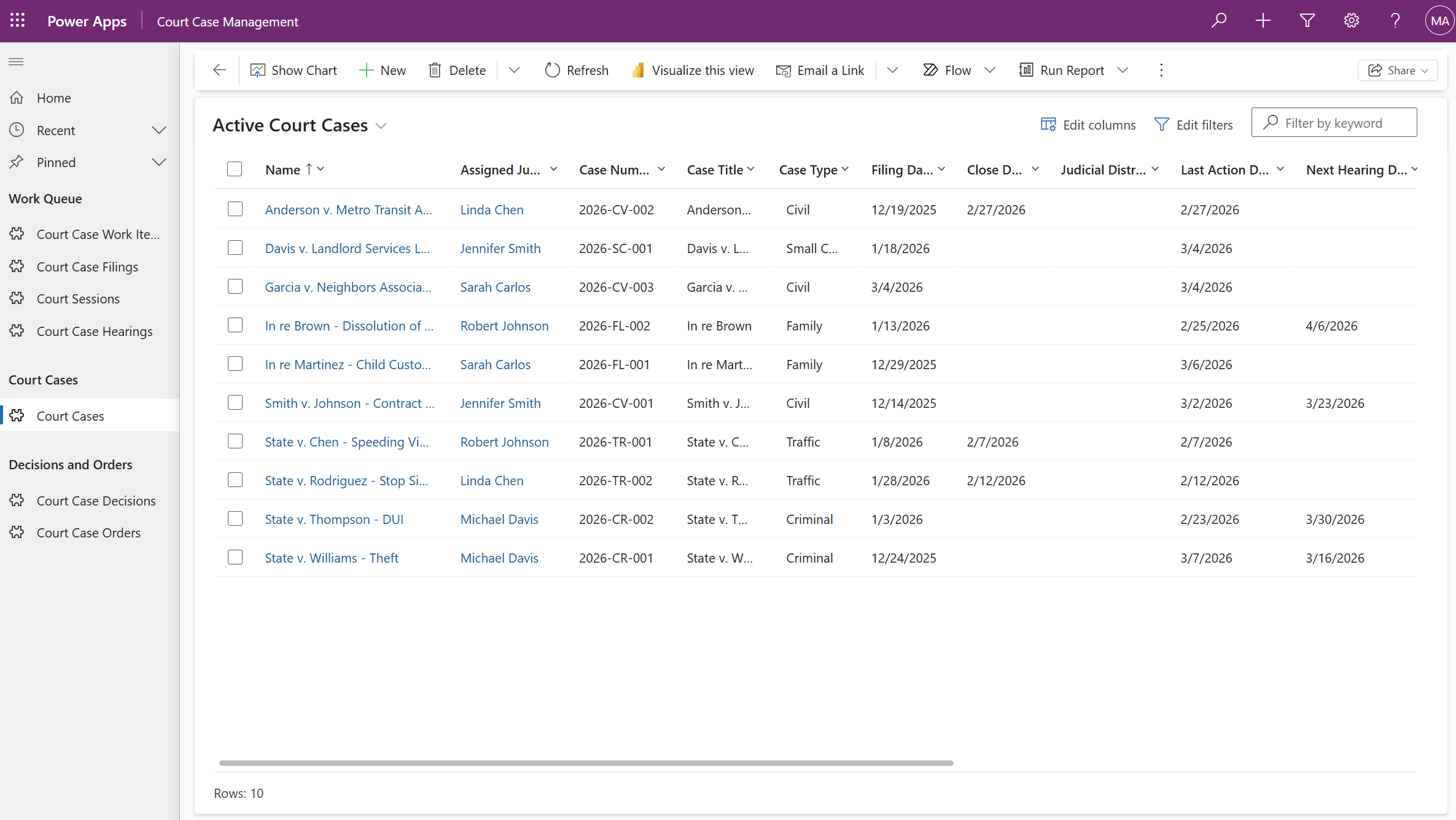
Task: Open Court Case Work Items in sidebar
Action: pos(90,234)
